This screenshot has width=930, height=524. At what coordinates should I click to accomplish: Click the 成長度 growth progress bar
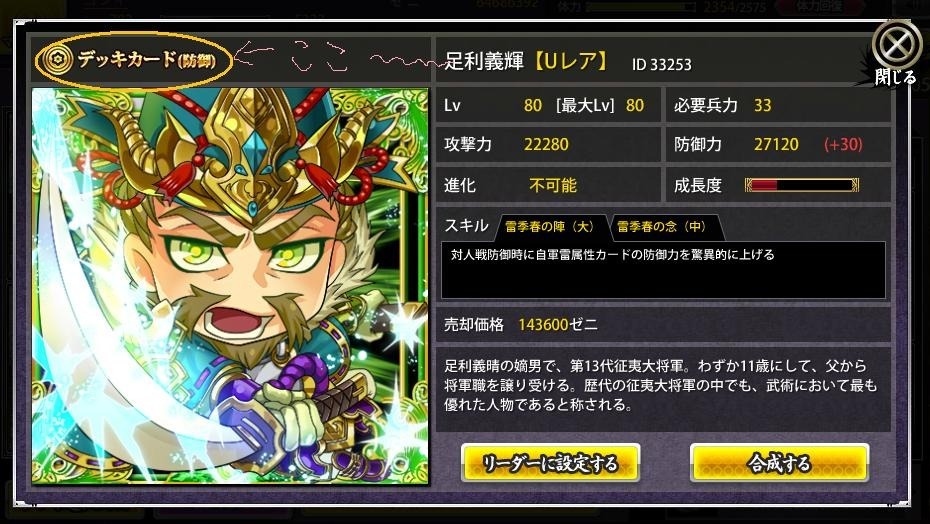pos(801,185)
